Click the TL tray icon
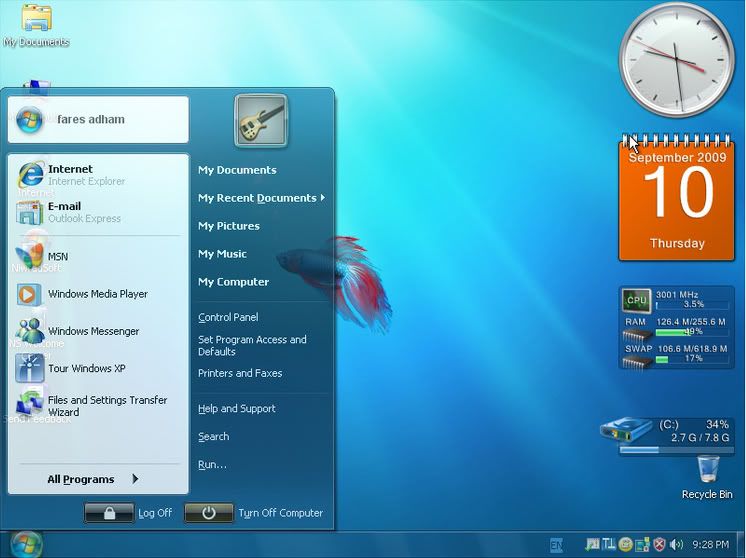Image resolution: width=746 pixels, height=558 pixels. click(x=609, y=544)
